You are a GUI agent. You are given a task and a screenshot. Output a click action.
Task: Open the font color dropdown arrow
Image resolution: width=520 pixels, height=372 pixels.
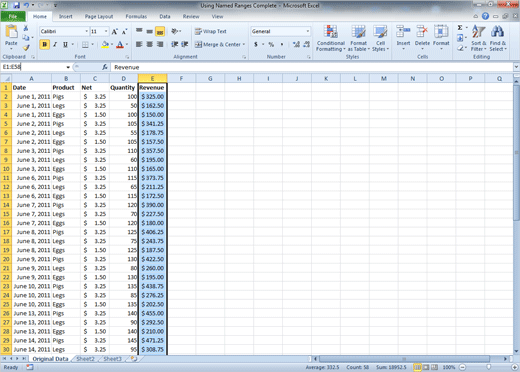click(x=127, y=44)
